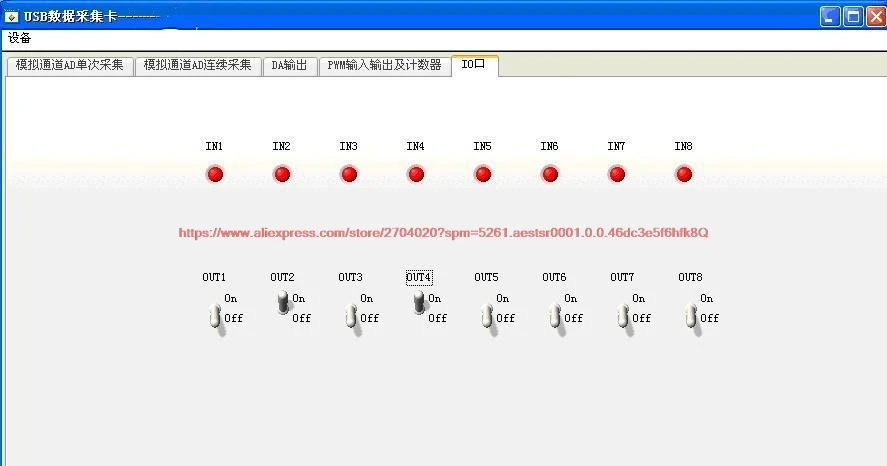Click the On text beside OUT6
This screenshot has width=887, height=466.
click(x=570, y=298)
